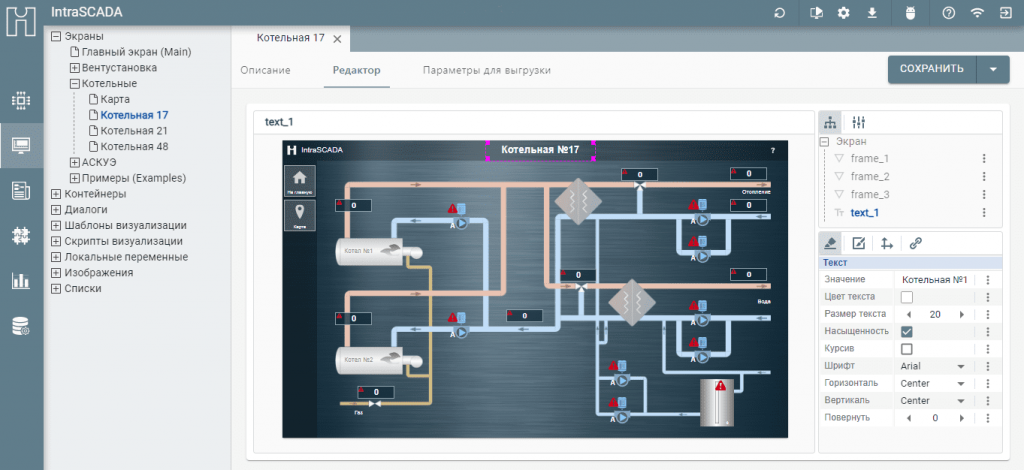Switch to the Описание tab
The height and width of the screenshot is (470, 1024).
265,70
